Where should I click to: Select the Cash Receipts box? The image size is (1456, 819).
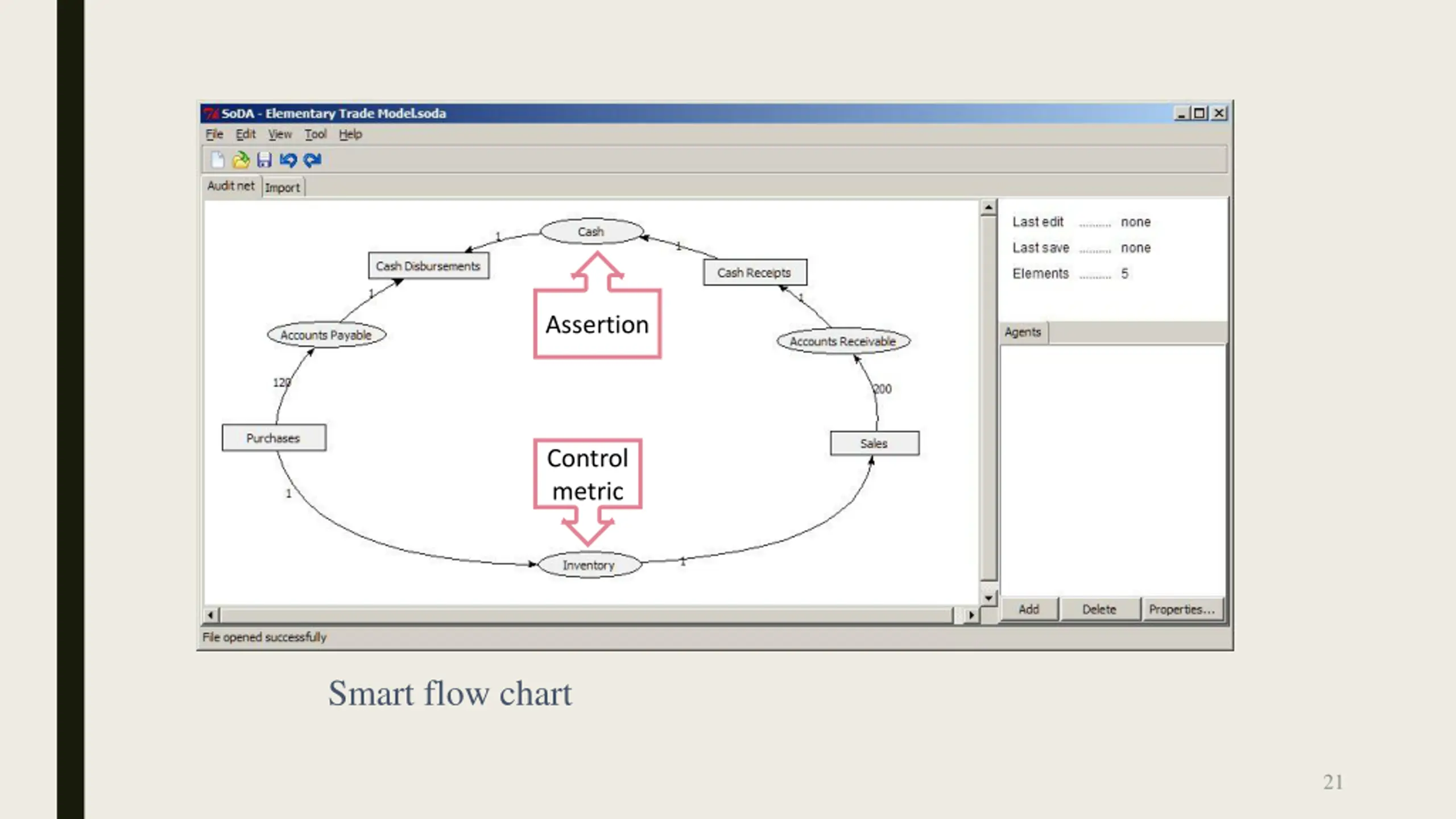tap(755, 273)
